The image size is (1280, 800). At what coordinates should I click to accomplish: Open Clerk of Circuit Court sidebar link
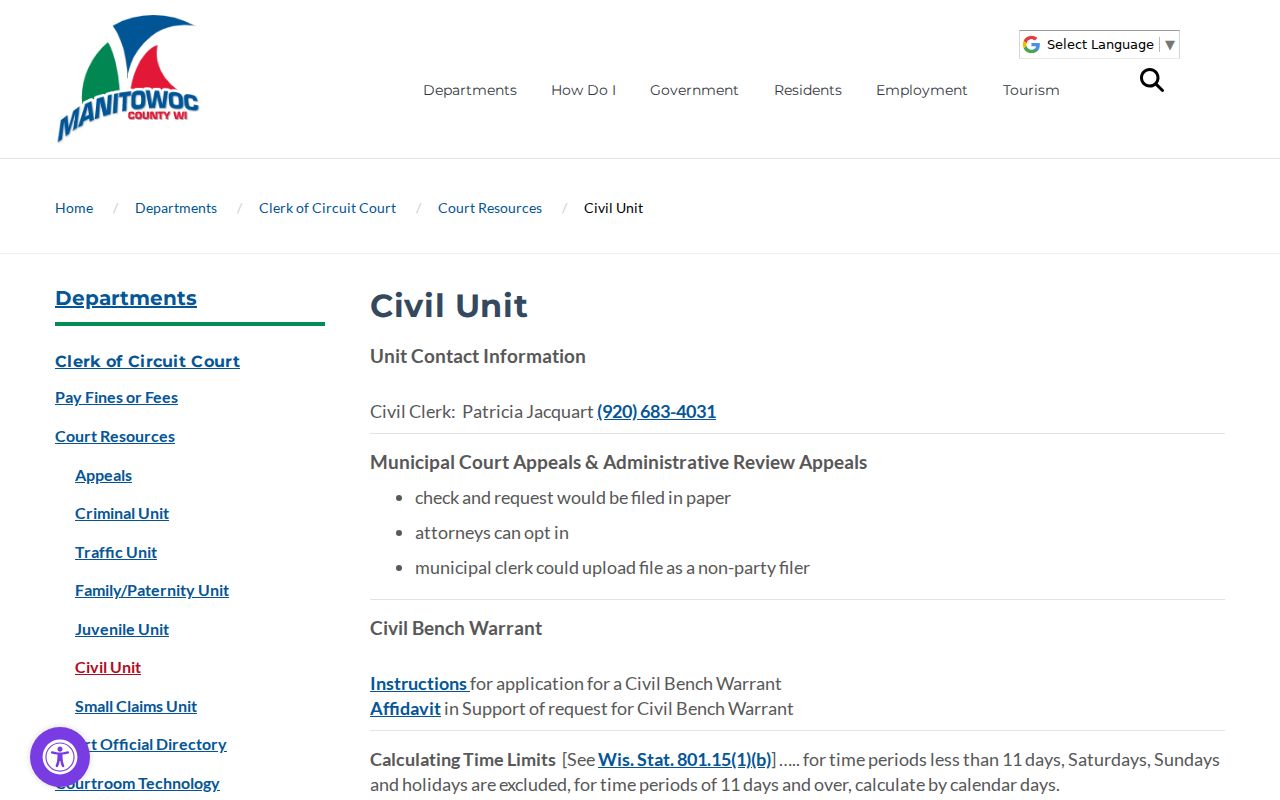tap(147, 361)
